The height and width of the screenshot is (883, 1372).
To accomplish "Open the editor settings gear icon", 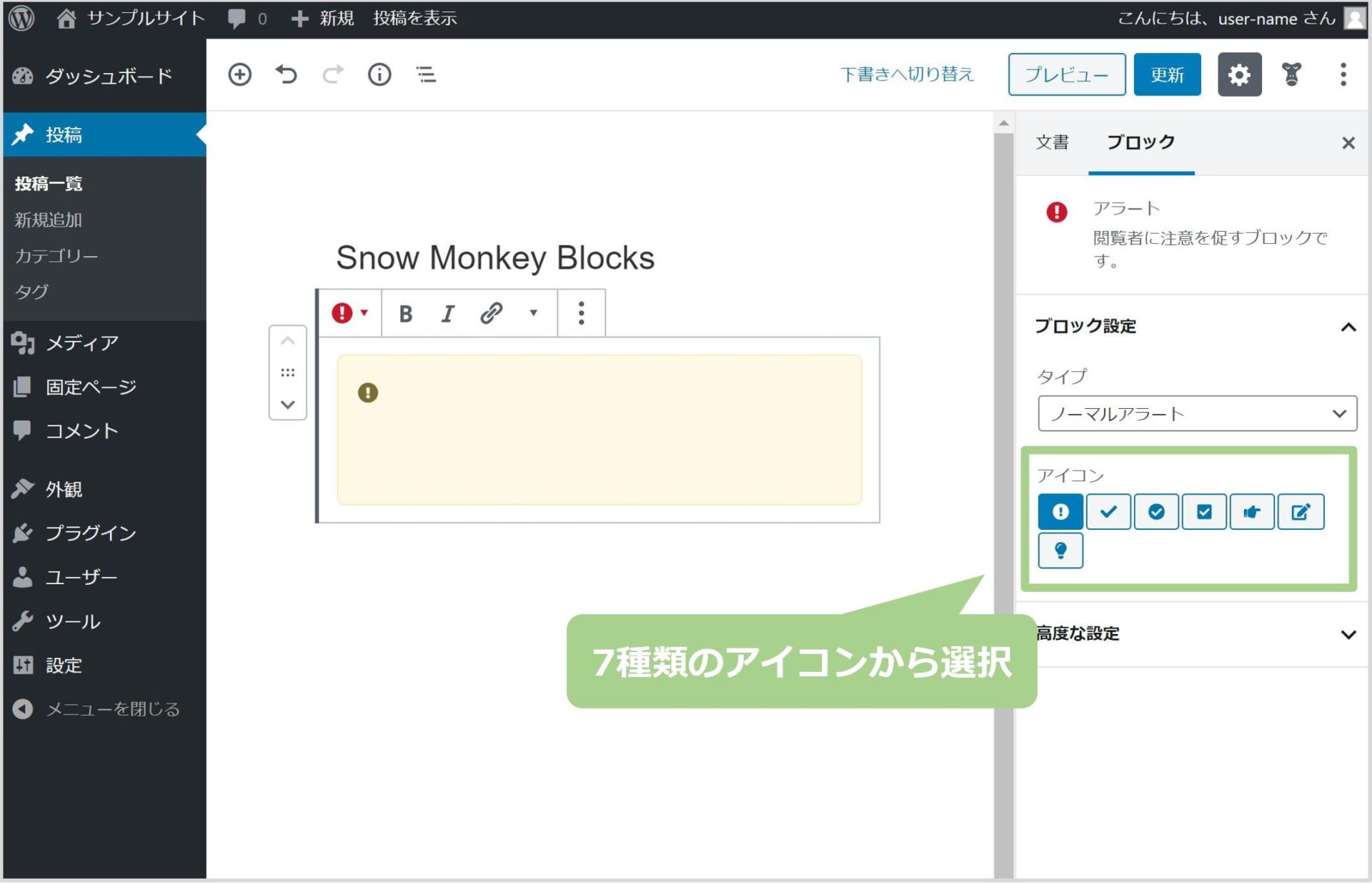I will 1239,74.
